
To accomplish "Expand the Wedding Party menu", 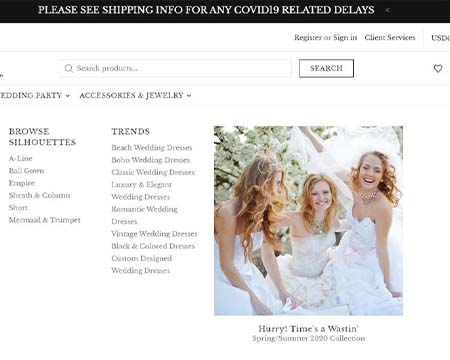I will pos(35,95).
